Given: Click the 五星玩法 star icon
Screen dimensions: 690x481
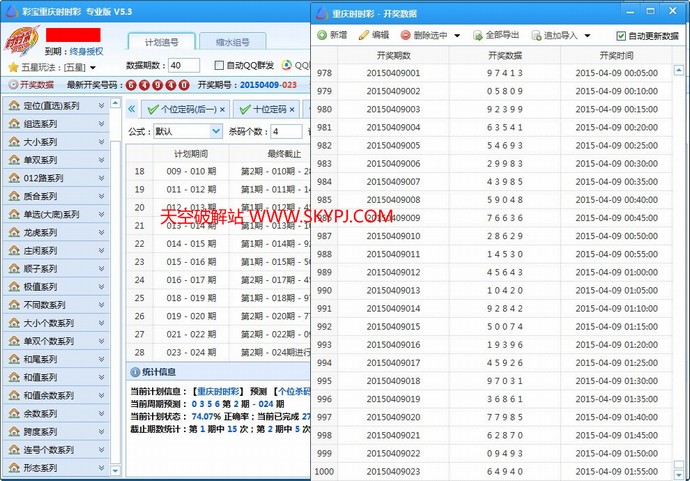Looking at the screenshot, I should [13, 67].
